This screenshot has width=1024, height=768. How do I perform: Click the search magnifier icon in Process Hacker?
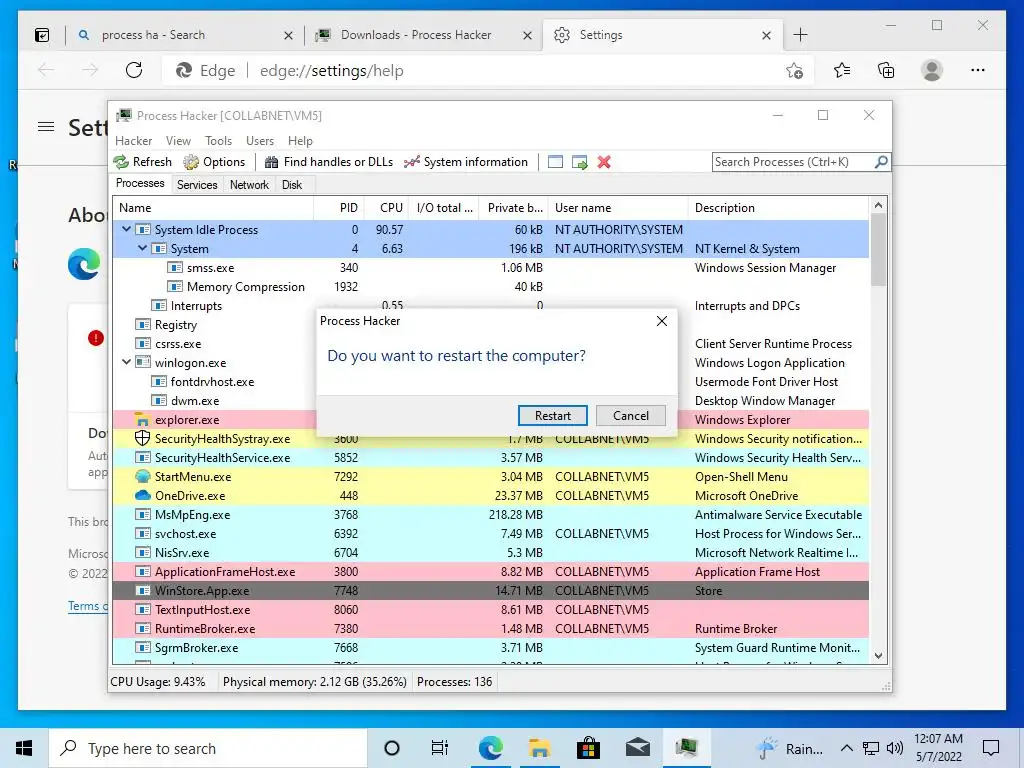tap(881, 161)
